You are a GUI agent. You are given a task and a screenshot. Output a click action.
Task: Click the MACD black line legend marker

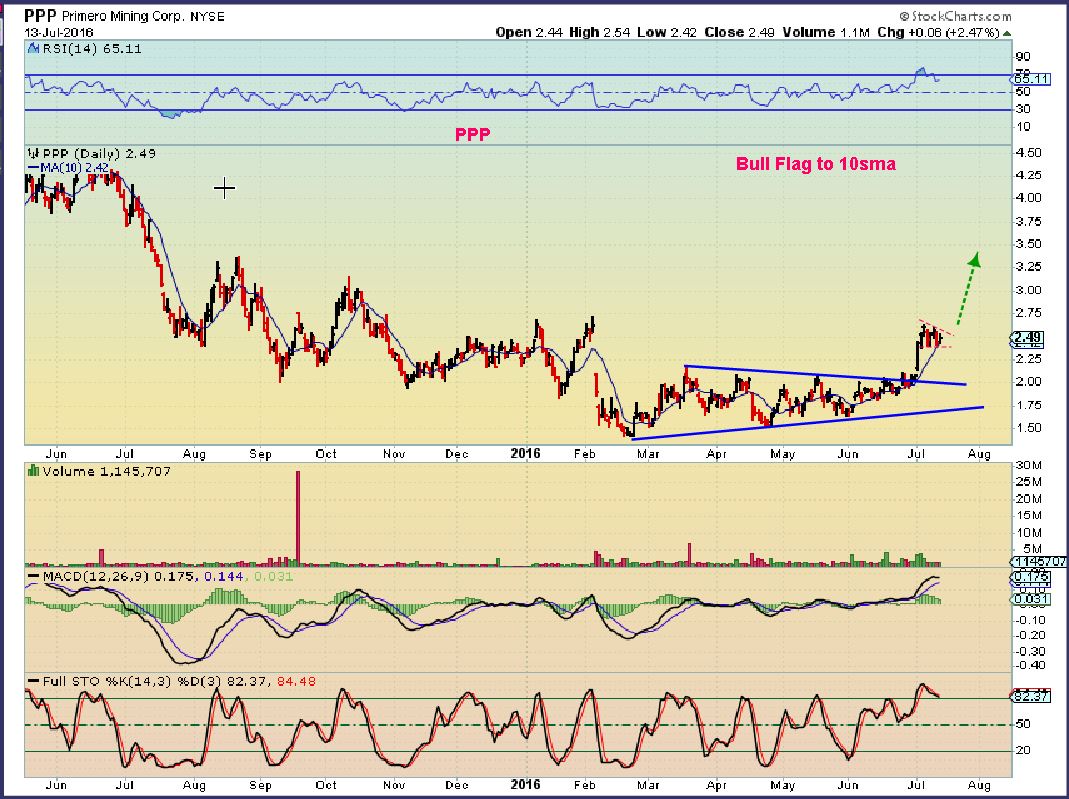33,577
